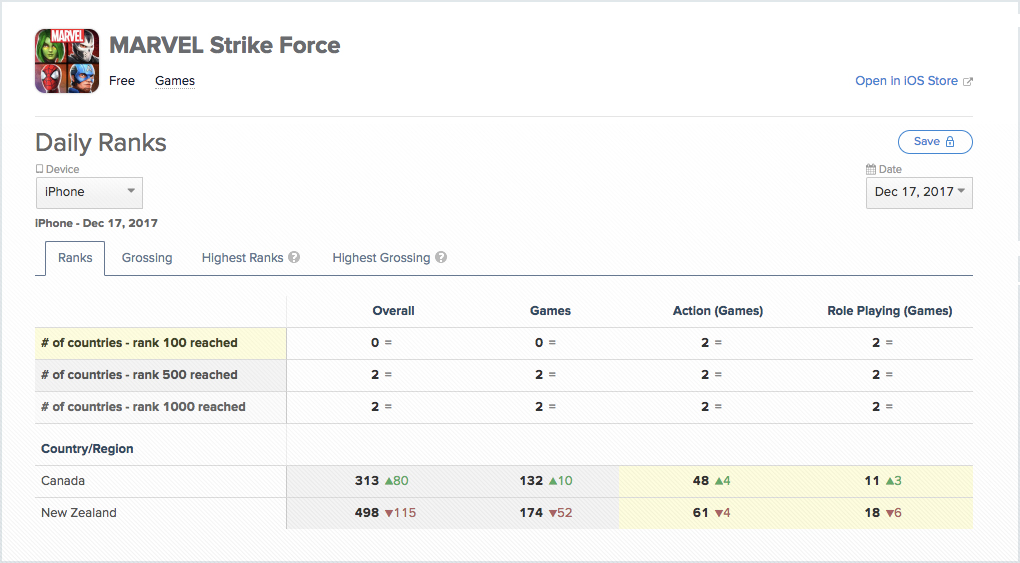Open the Highest Ranks tab
1020x563 pixels.
click(x=242, y=258)
